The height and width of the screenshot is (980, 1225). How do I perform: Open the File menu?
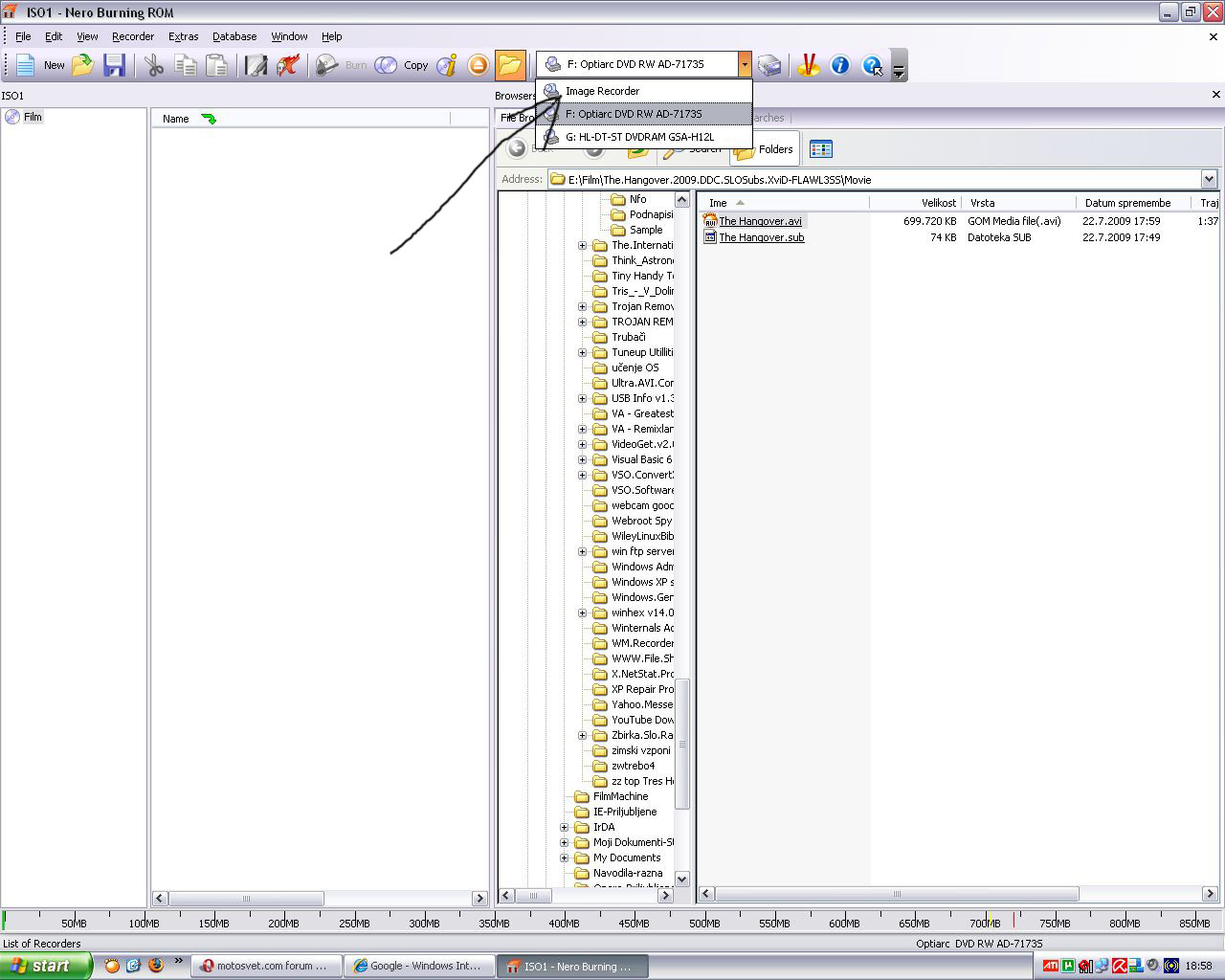(23, 36)
